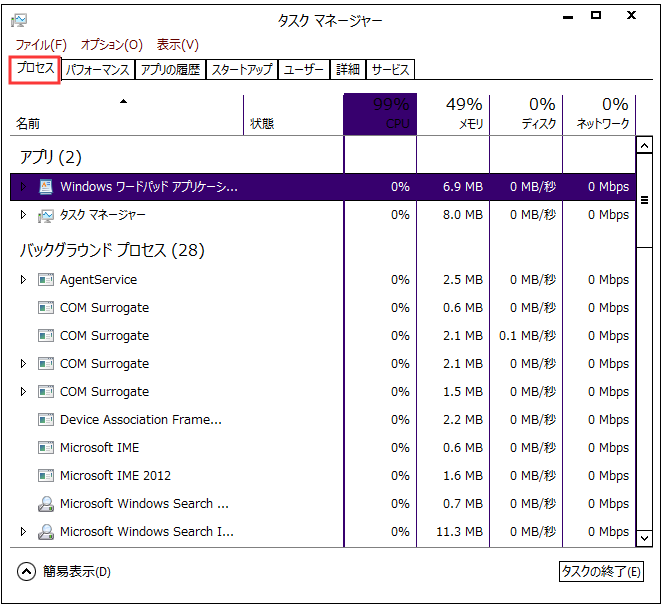The width and height of the screenshot is (663, 607).
Task: Click the タスク マネージャー row icon
Action: (46, 215)
